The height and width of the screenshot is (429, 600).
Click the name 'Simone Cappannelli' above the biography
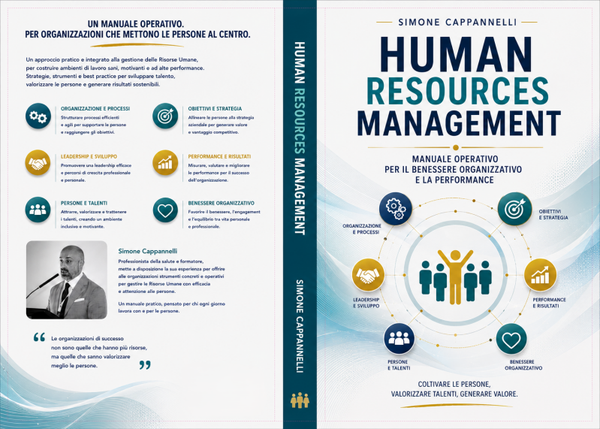pyautogui.click(x=148, y=251)
